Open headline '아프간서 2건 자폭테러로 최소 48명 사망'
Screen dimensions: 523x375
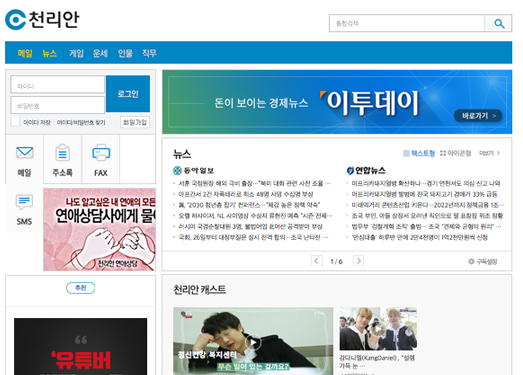[246, 194]
